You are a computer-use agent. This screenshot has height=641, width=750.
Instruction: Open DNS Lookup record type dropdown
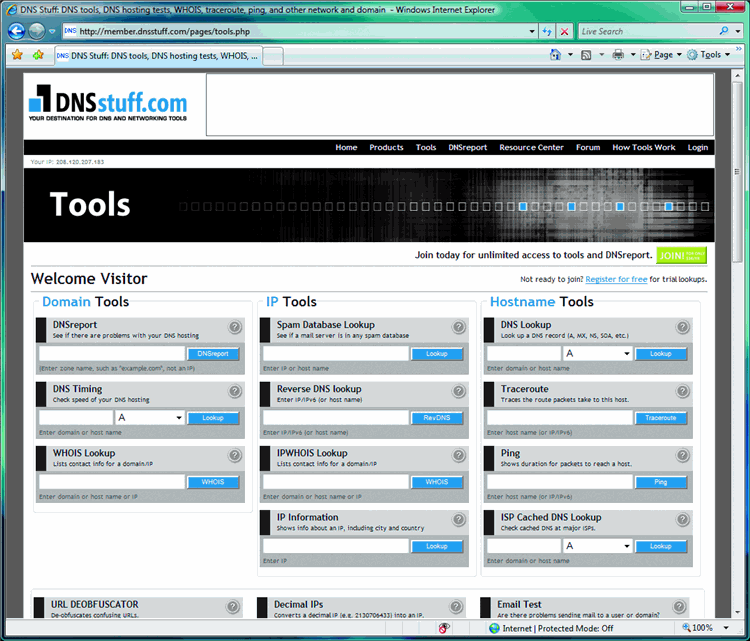598,354
